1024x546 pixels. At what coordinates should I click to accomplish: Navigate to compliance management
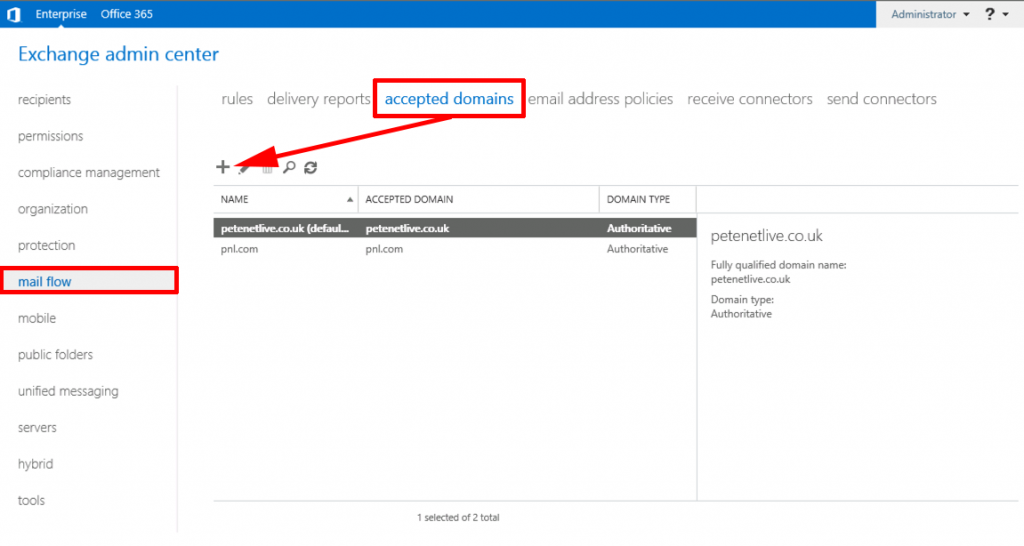tap(88, 173)
